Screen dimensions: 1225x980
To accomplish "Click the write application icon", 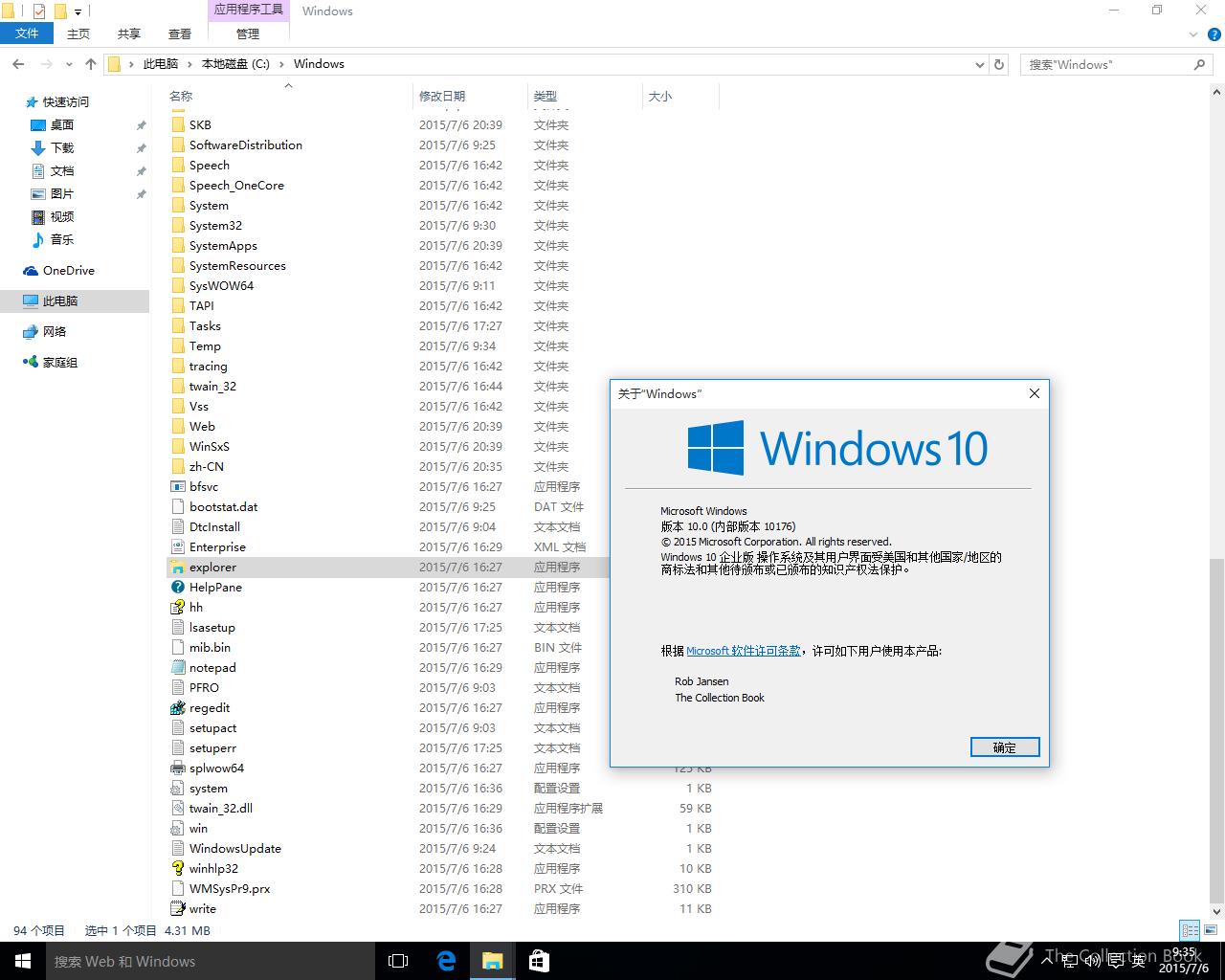I will coord(177,909).
